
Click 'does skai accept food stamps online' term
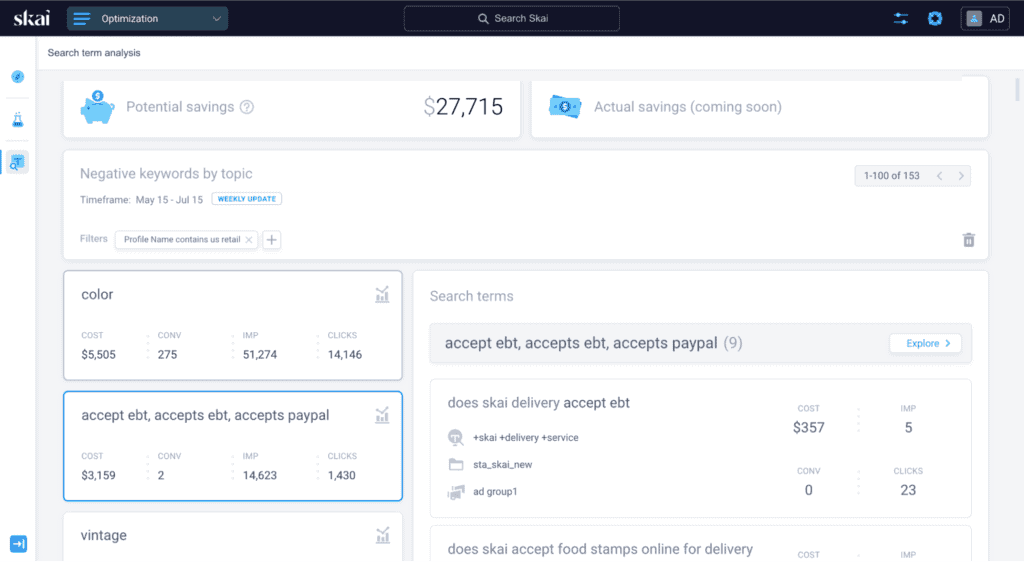point(600,550)
